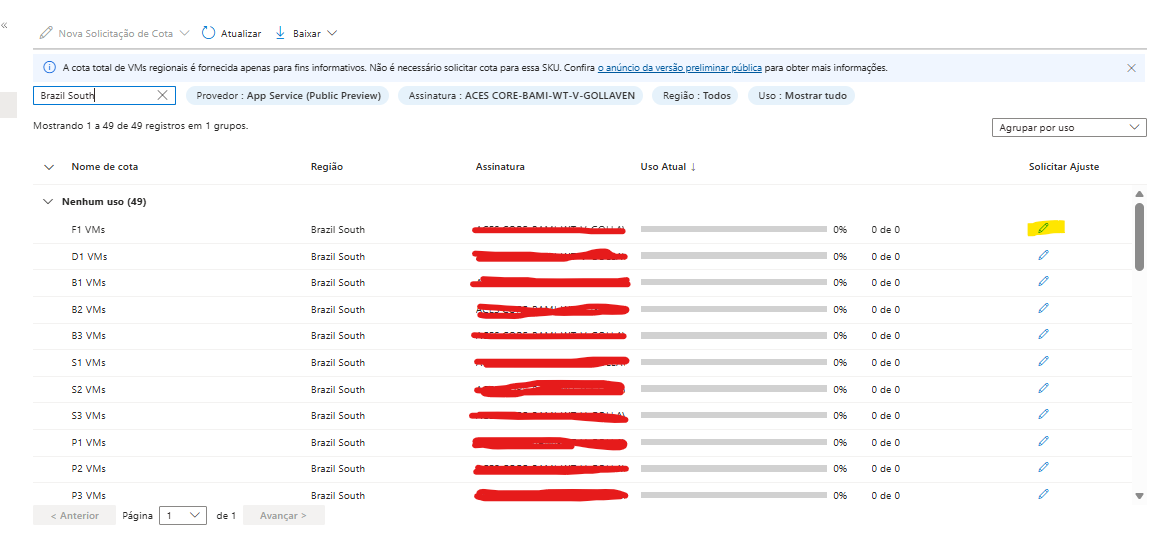Viewport: 1158px width, 537px height.
Task: Click the pencil adjust icon for S2 VMs
Action: coord(1043,388)
